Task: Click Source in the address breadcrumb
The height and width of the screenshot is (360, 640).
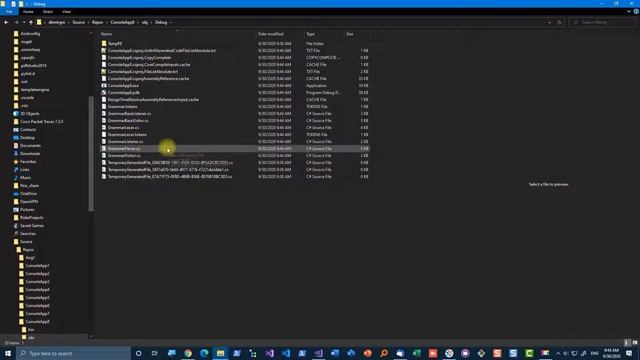Action: (78, 22)
